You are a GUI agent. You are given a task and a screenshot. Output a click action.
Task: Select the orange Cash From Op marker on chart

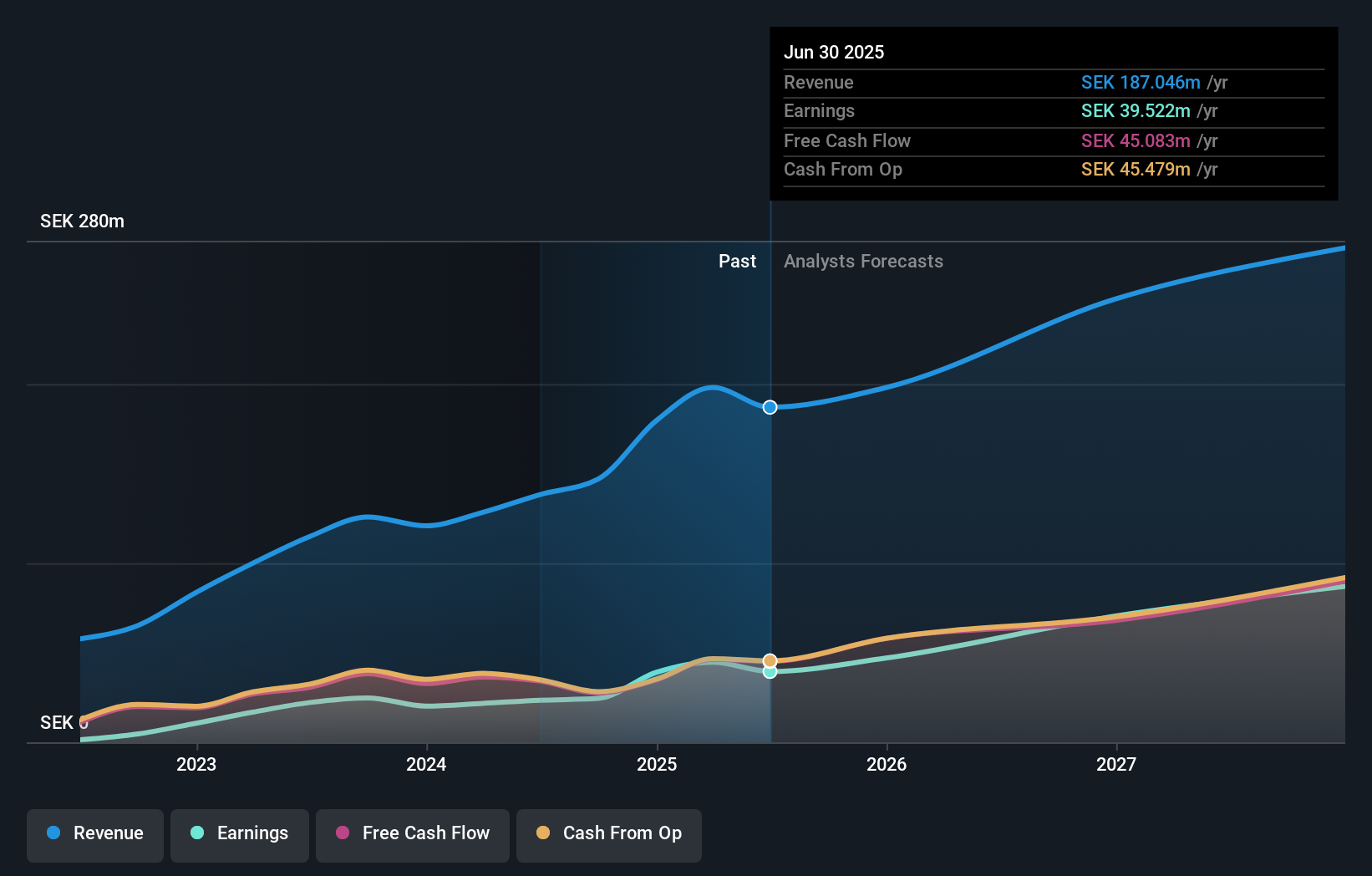(770, 660)
